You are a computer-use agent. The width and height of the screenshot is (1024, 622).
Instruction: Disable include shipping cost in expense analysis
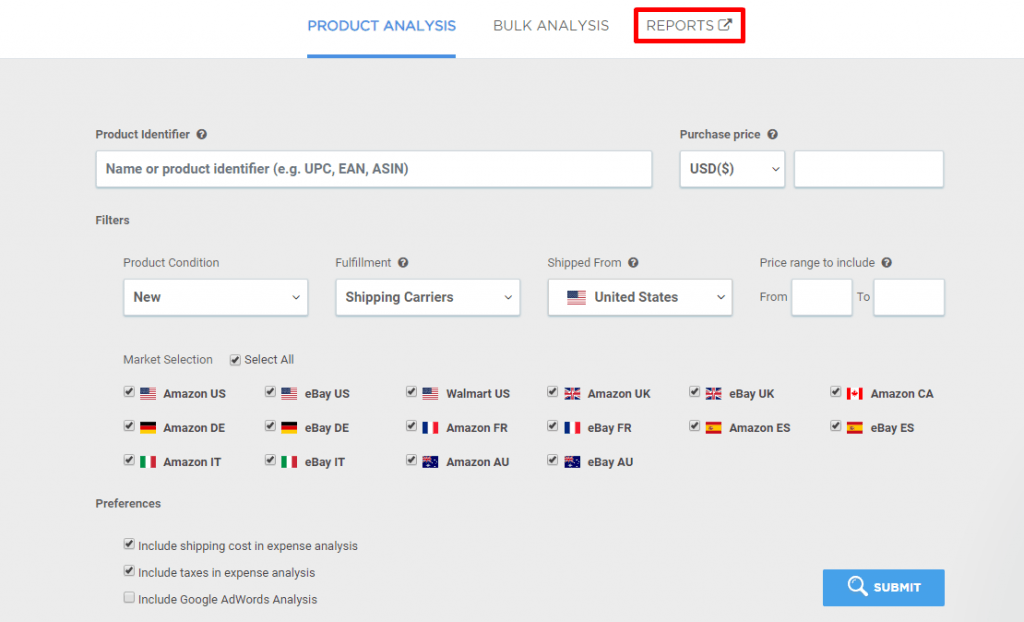[129, 544]
